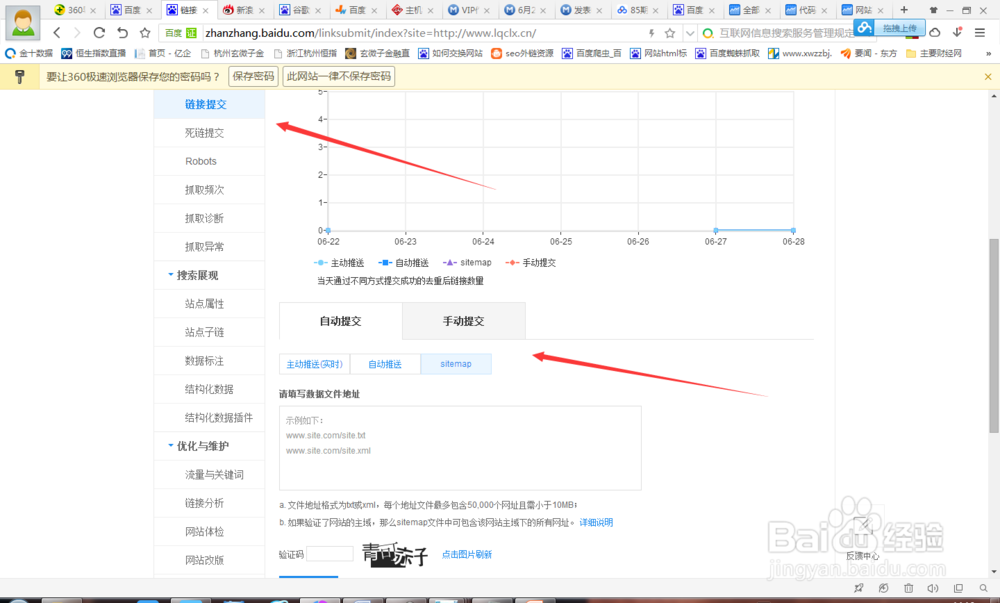Select the sitemap sub-tab
Viewport: 1000px width, 603px height.
[456, 364]
